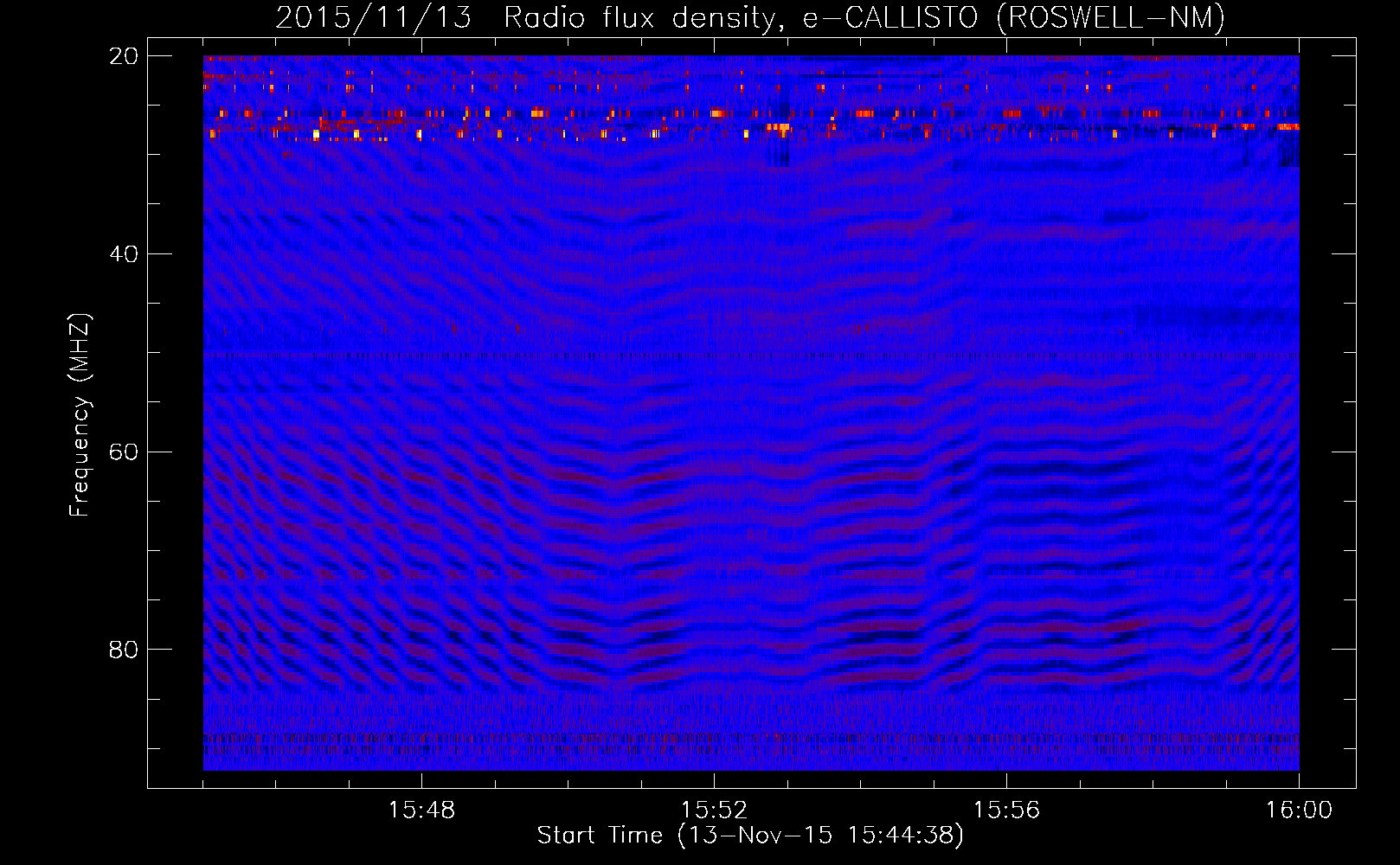Click the "Start Time (13-Nov-15 15:44:38)" label
This screenshot has width=1400, height=865.
[x=750, y=836]
